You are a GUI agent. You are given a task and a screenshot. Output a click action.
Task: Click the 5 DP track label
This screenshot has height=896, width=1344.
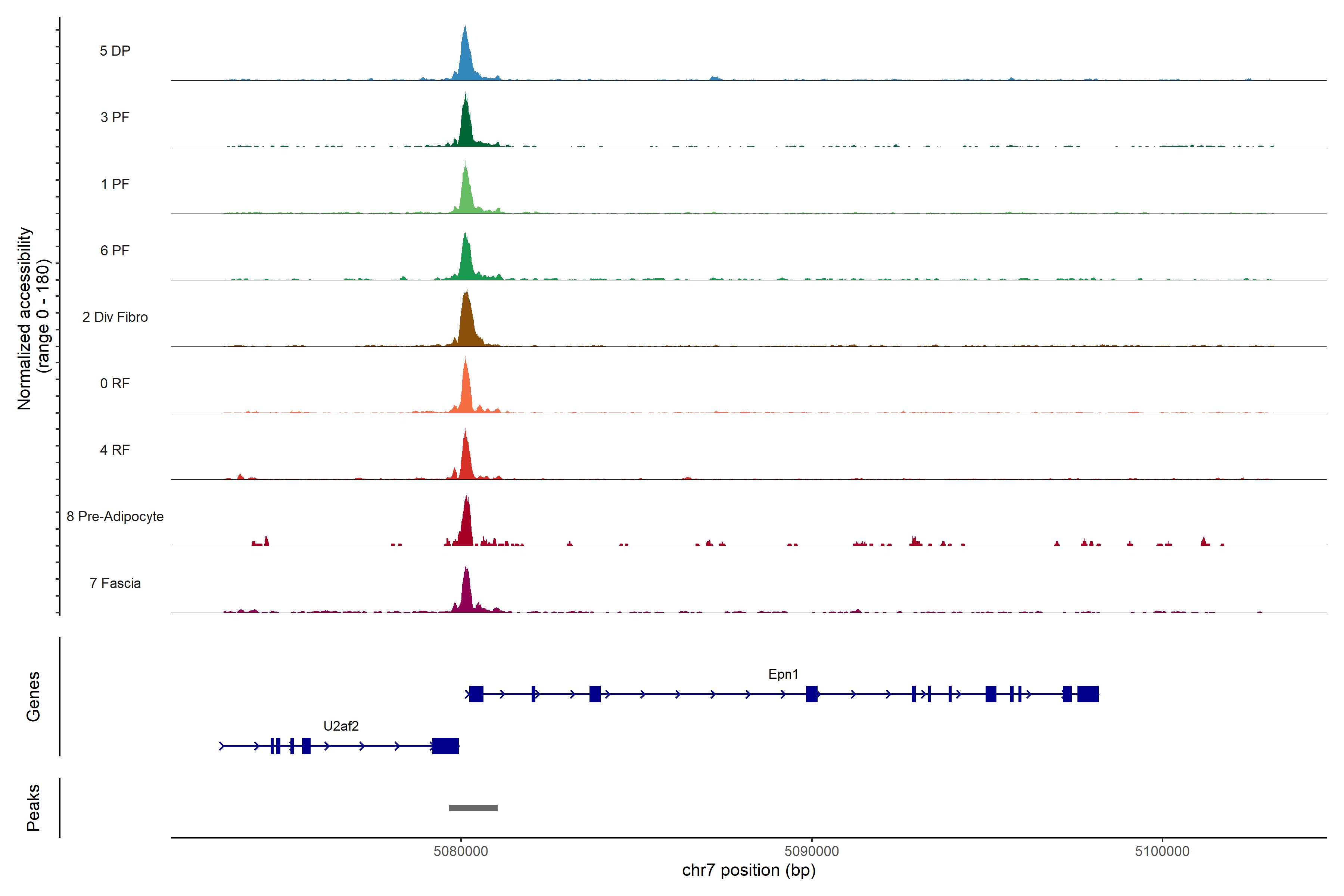pos(115,51)
